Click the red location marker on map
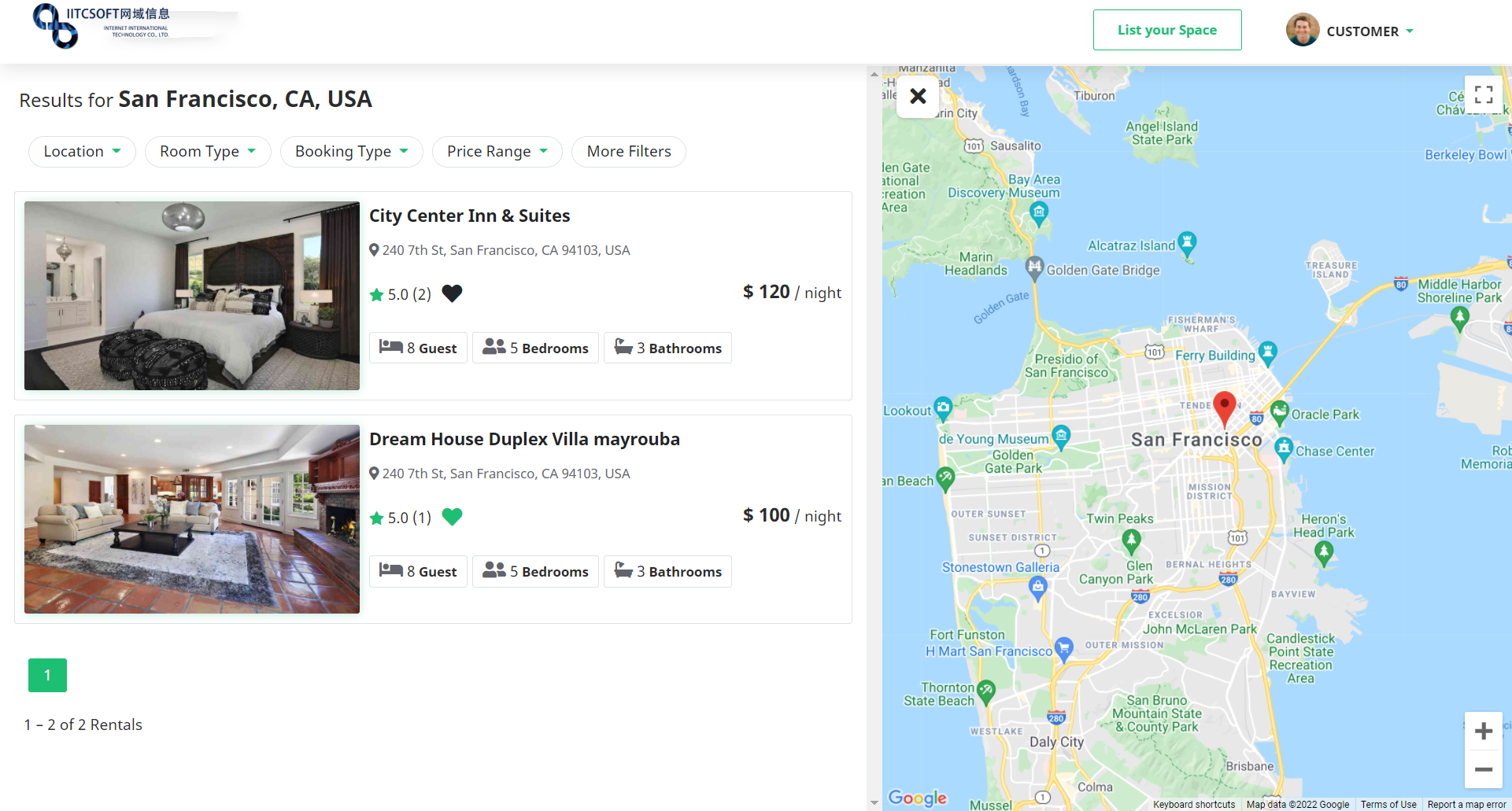 [x=1224, y=408]
